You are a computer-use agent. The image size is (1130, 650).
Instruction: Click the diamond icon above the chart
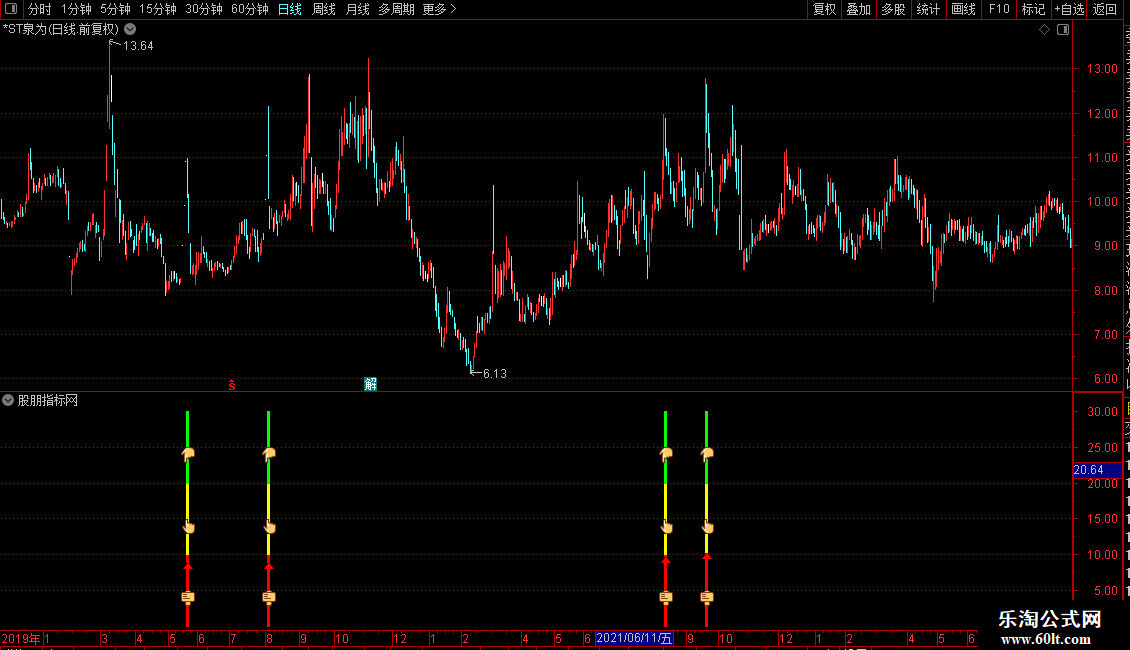(x=1044, y=30)
